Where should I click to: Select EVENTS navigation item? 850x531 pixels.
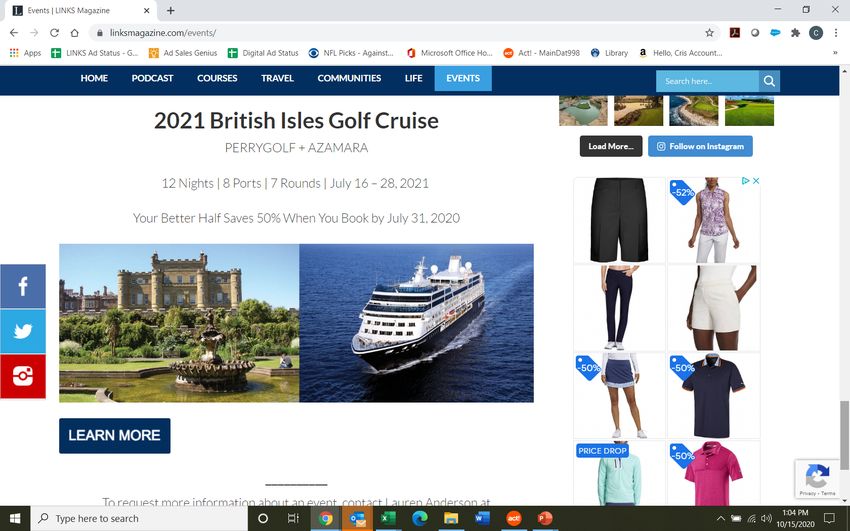(463, 78)
